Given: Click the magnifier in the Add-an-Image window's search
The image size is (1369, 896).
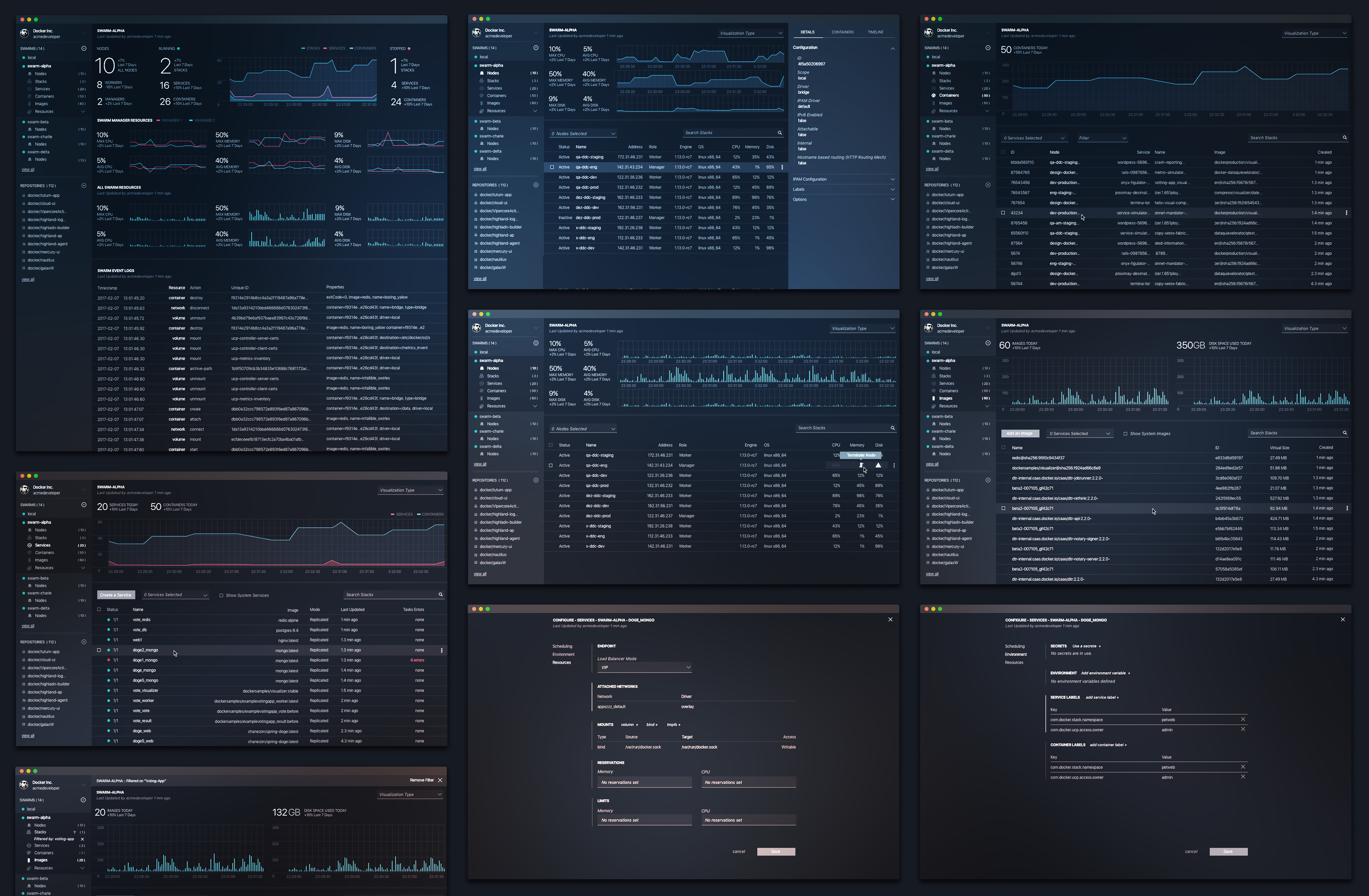Looking at the screenshot, I should pos(1345,433).
